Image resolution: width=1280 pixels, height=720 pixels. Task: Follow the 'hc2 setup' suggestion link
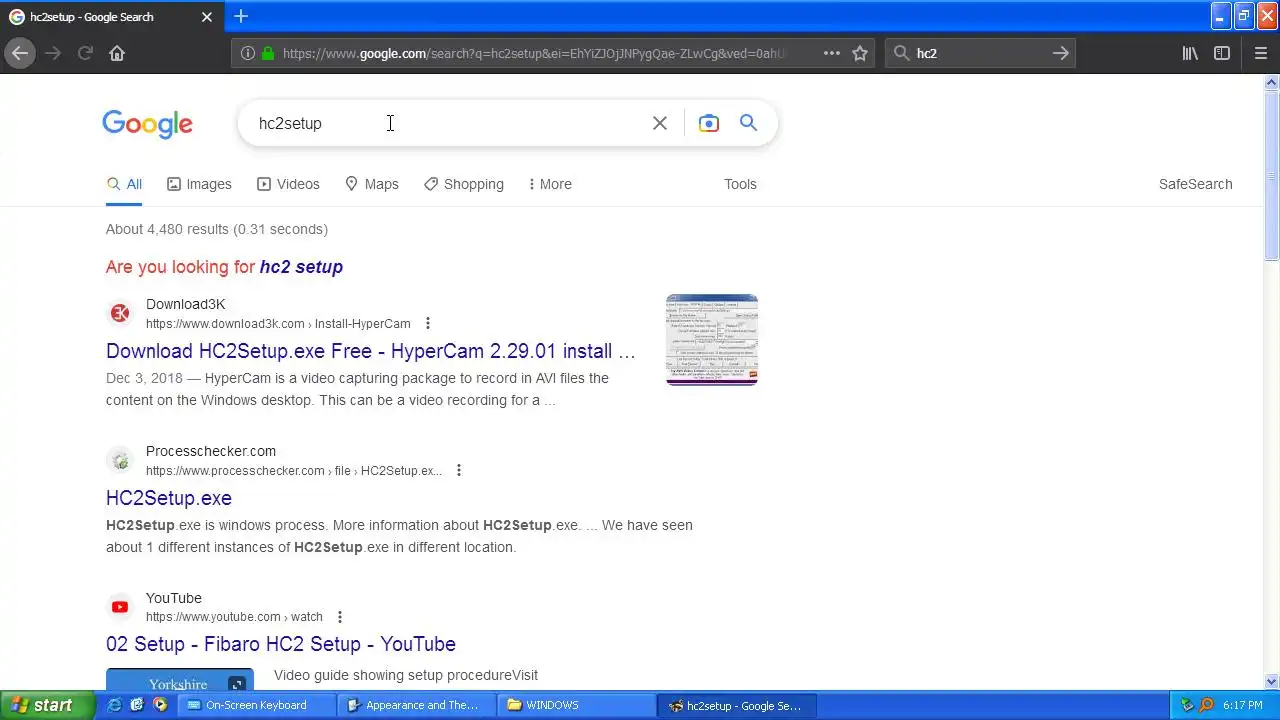click(301, 267)
